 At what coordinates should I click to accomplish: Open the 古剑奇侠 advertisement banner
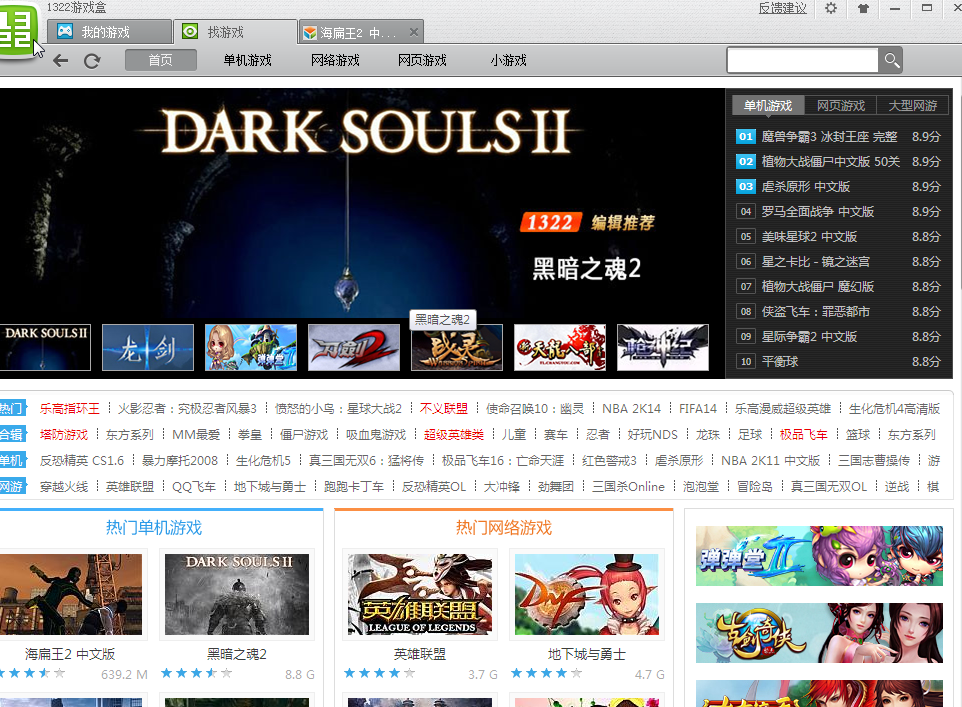(819, 633)
